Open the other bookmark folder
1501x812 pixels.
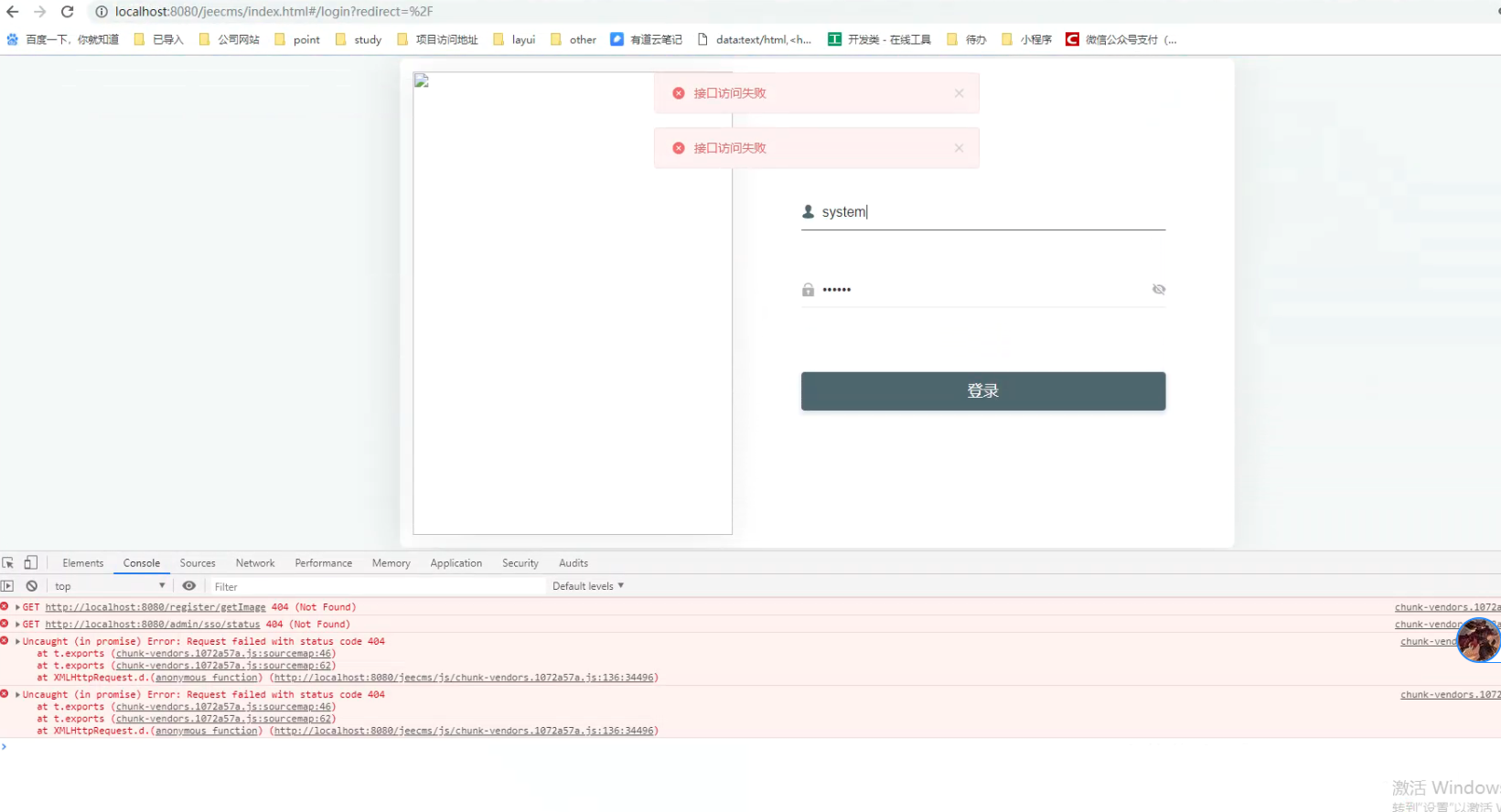pos(574,39)
